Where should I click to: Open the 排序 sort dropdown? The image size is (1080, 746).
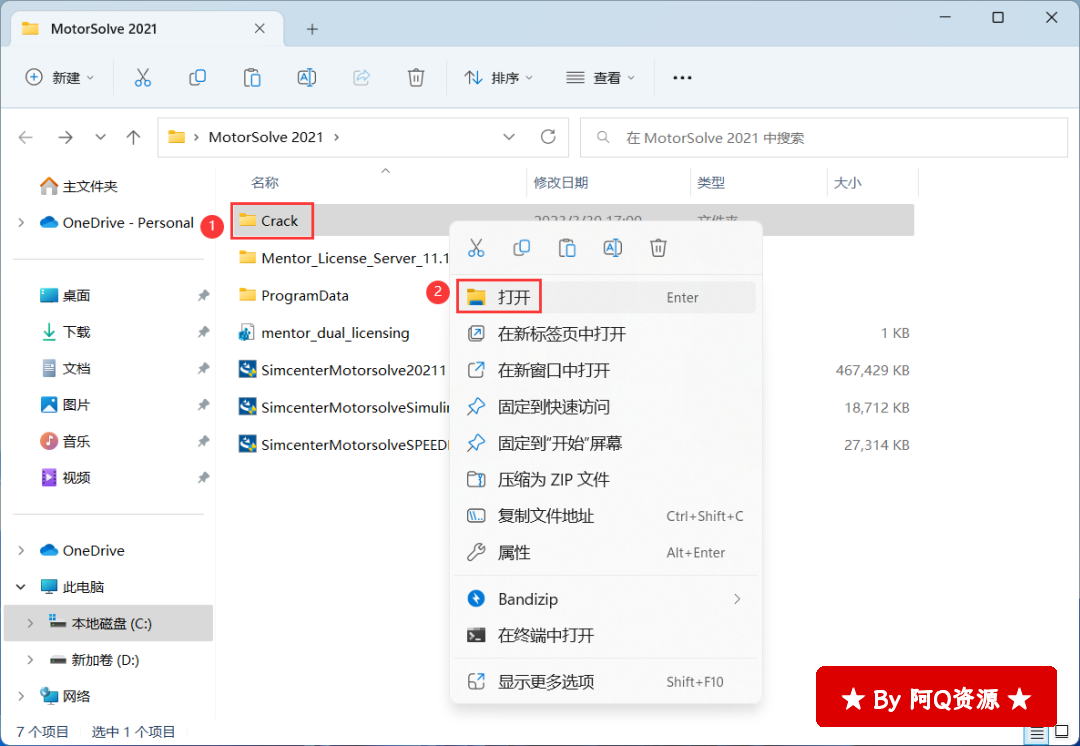click(499, 77)
